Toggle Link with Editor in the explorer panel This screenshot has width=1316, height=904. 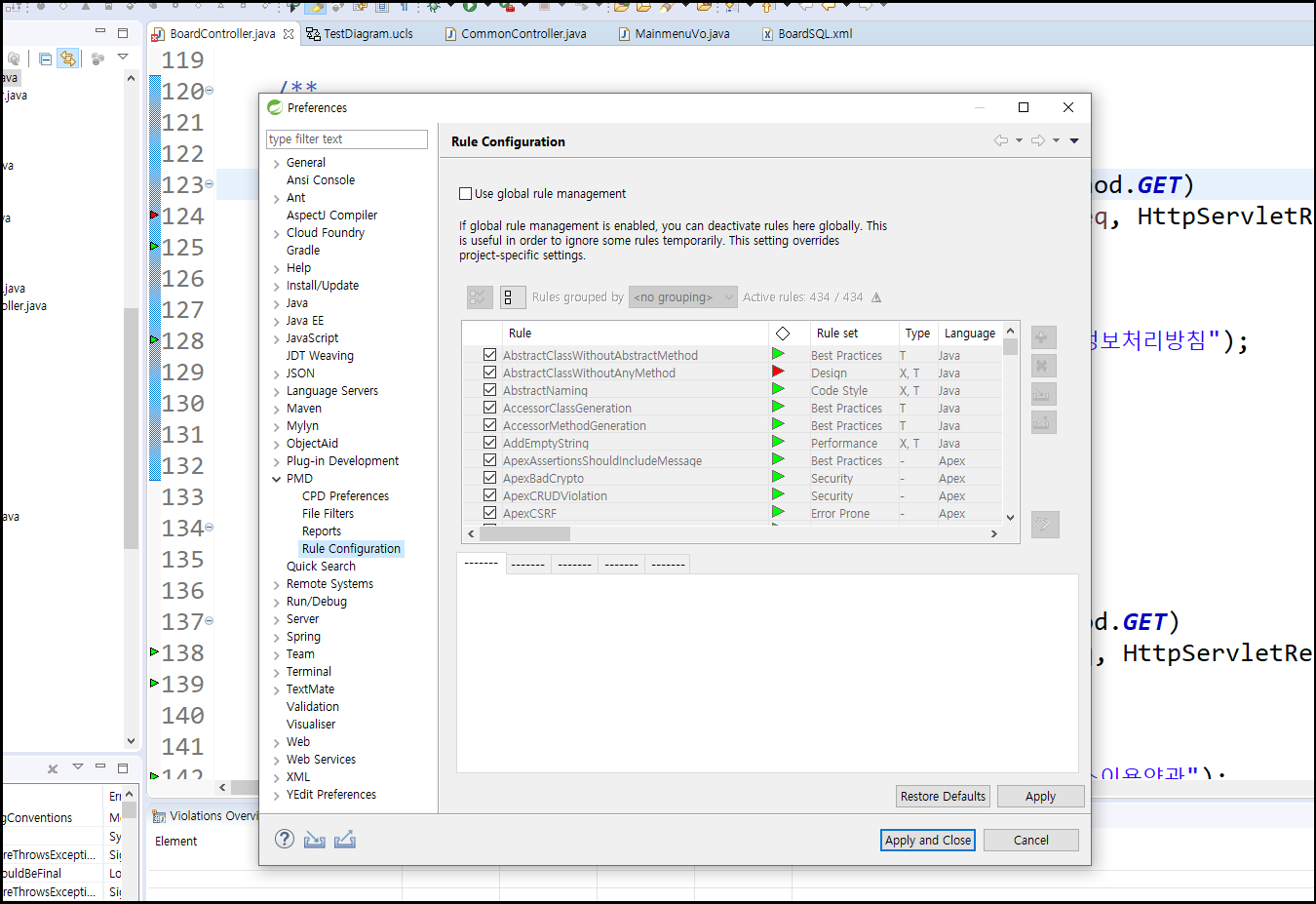67,59
